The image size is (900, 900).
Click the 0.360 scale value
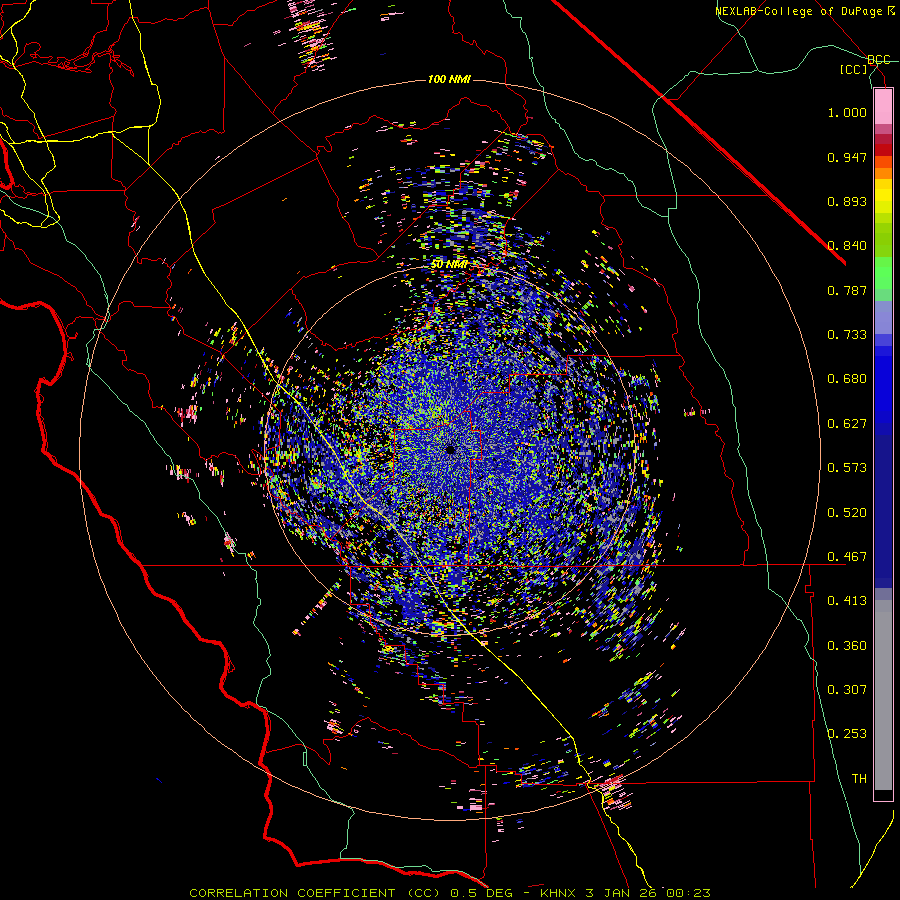click(x=847, y=646)
